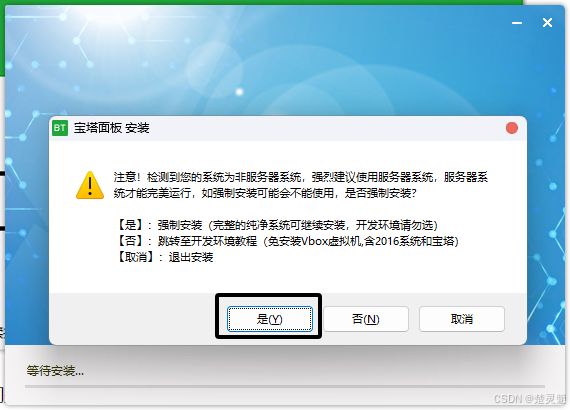The image size is (570, 410).
Task: Click the 是(Y) button to force install
Action: click(x=269, y=319)
